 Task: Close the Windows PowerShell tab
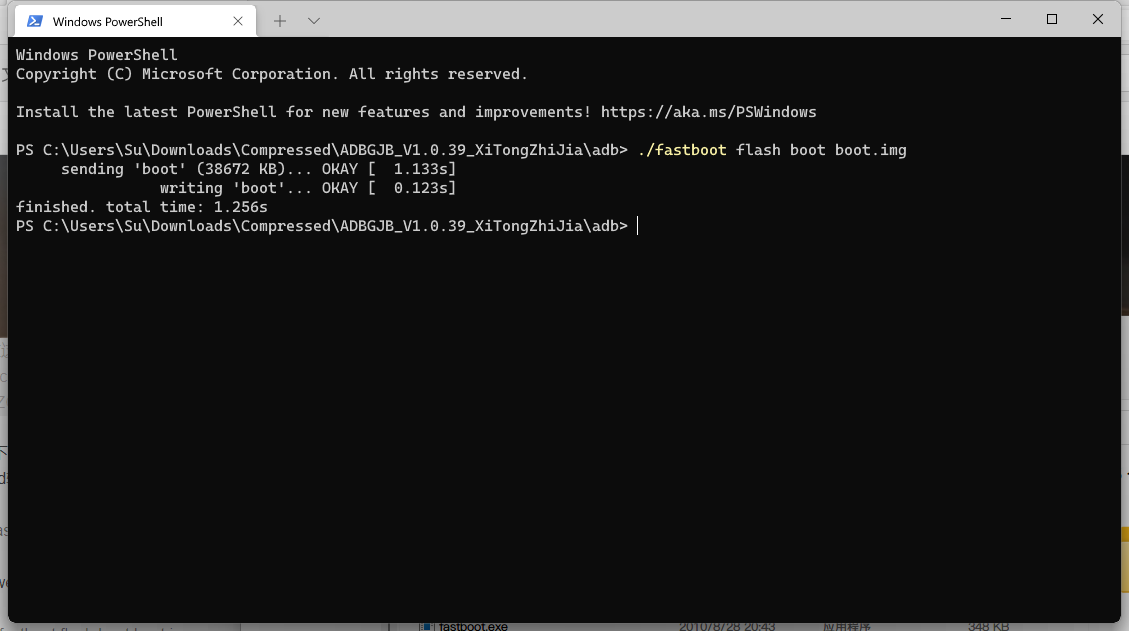click(238, 21)
